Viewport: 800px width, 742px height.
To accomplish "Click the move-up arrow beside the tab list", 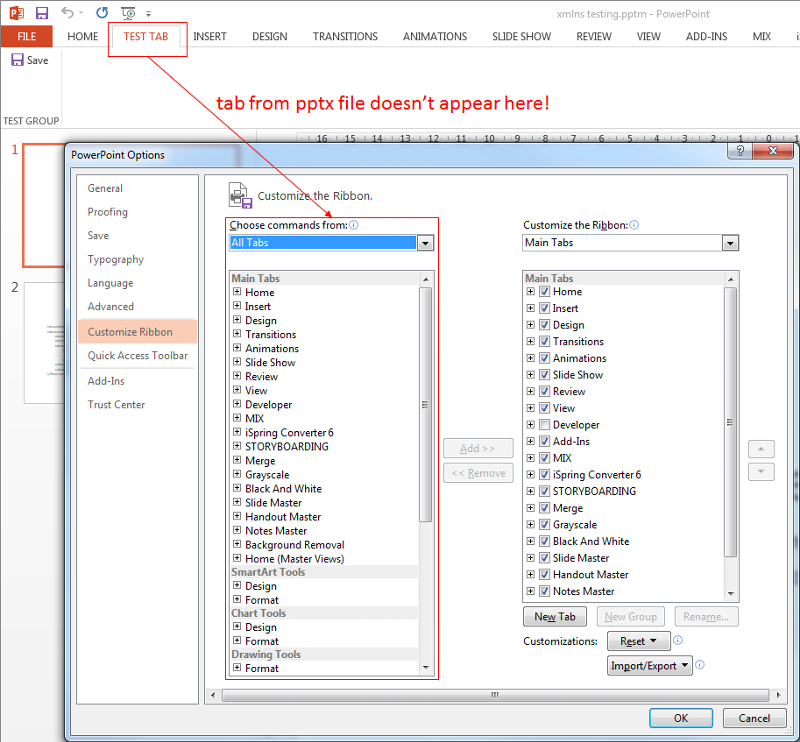I will point(761,448).
